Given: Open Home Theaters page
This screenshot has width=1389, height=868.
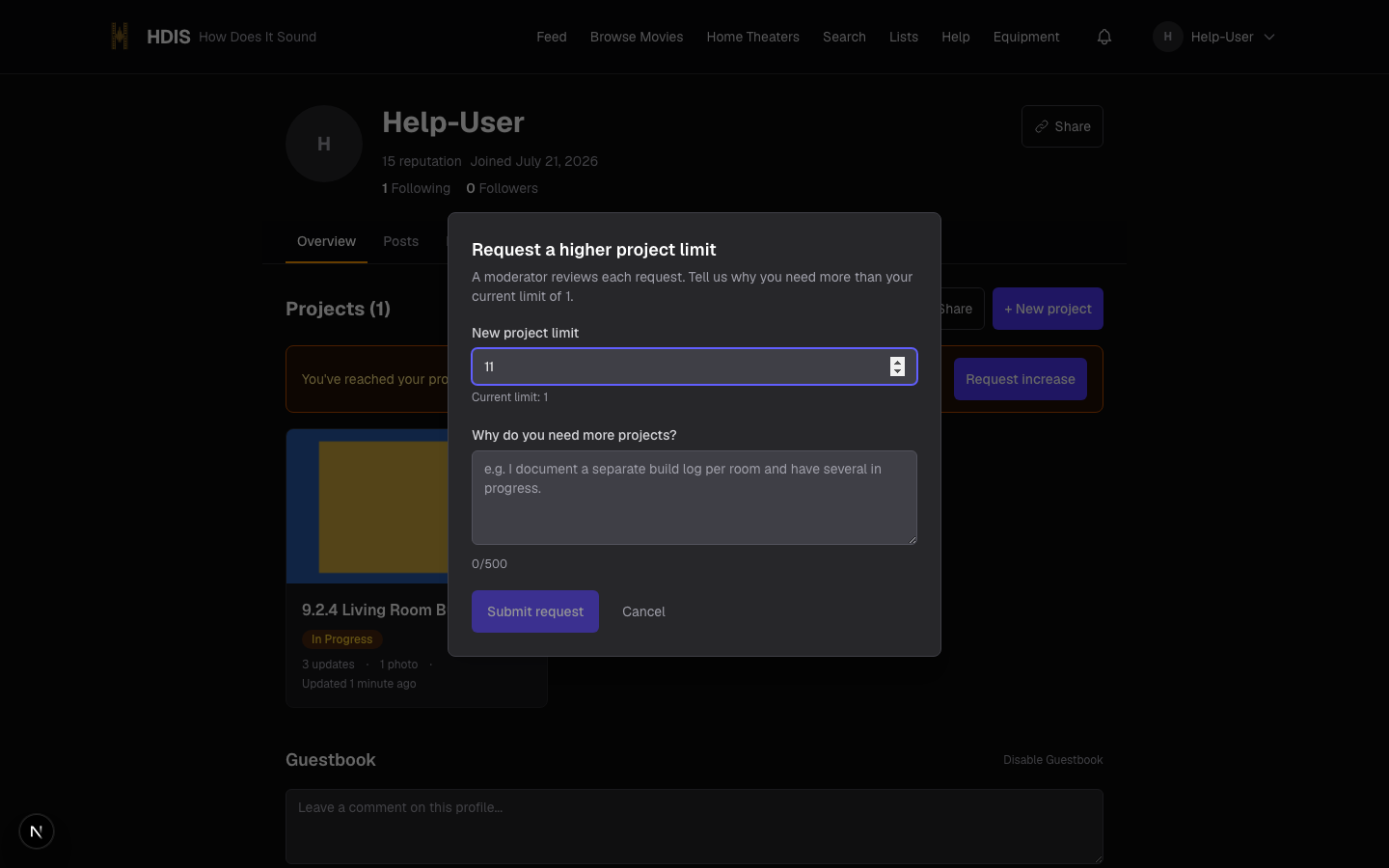Looking at the screenshot, I should (x=752, y=37).
